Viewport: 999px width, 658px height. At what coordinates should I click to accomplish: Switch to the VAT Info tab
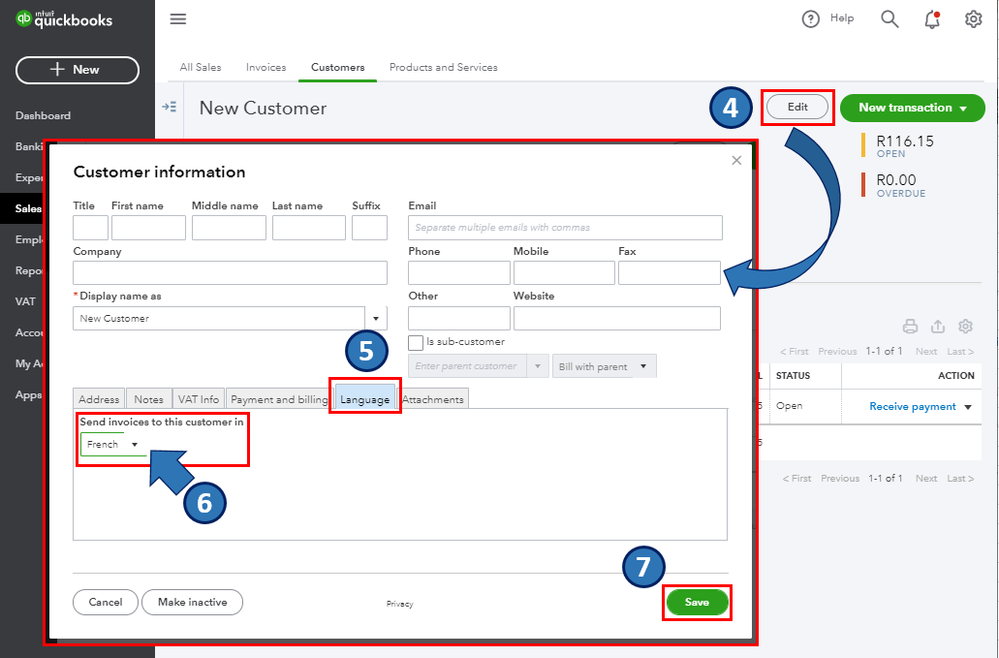pos(198,399)
